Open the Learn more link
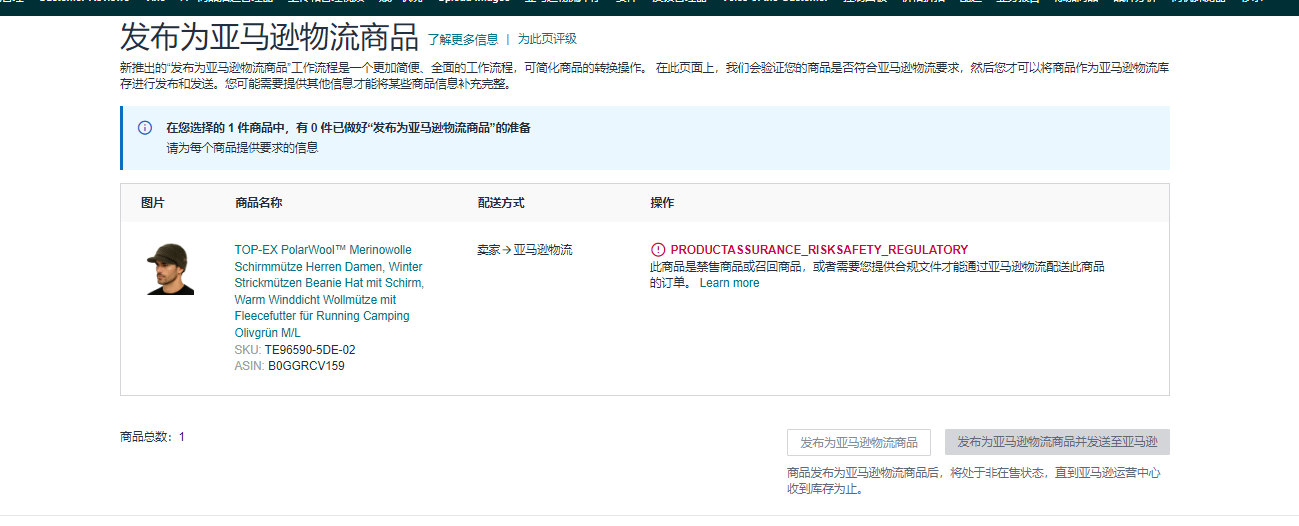The image size is (1299, 526). point(729,283)
